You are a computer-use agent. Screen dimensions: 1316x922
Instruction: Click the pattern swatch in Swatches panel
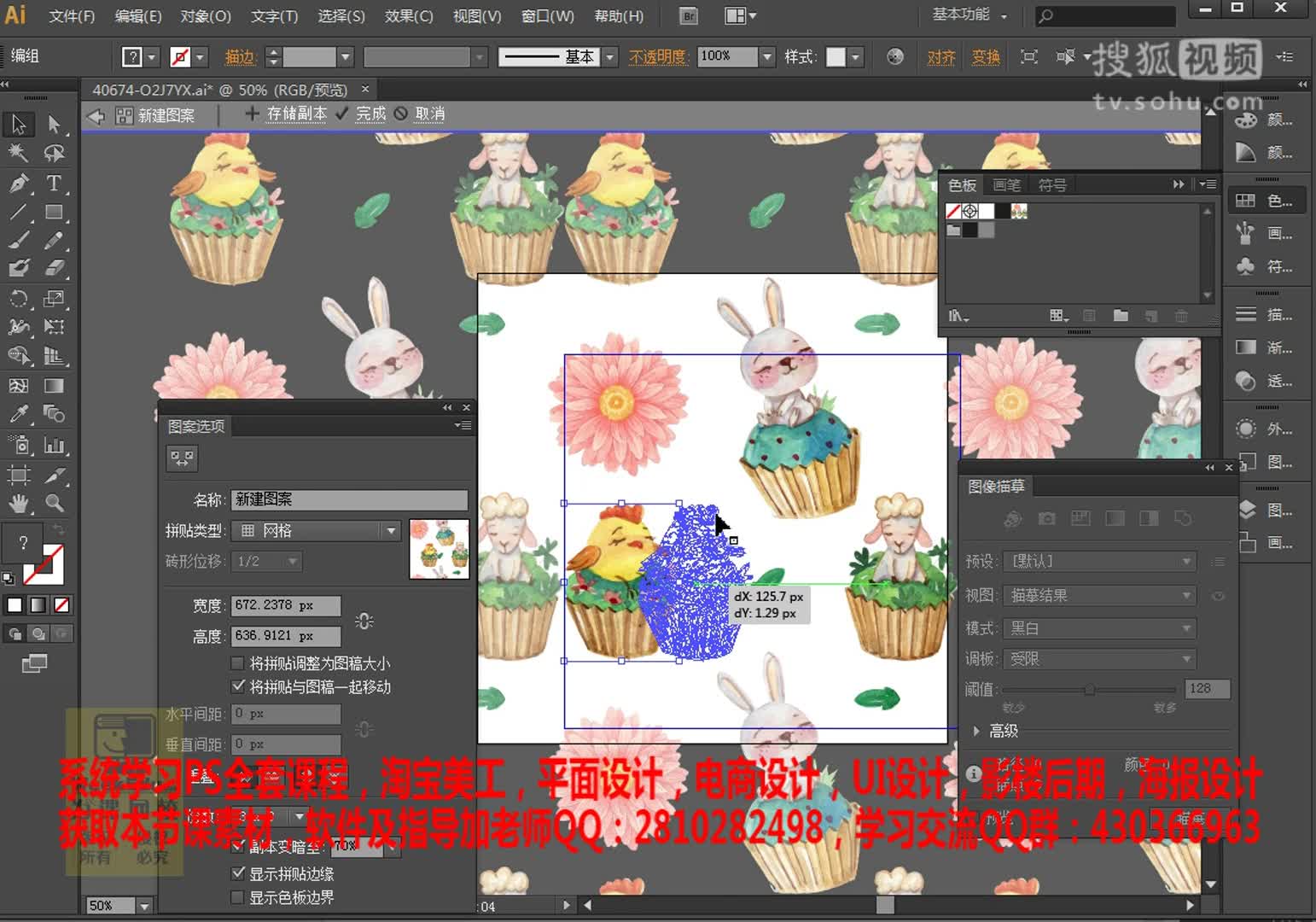pyautogui.click(x=1019, y=211)
